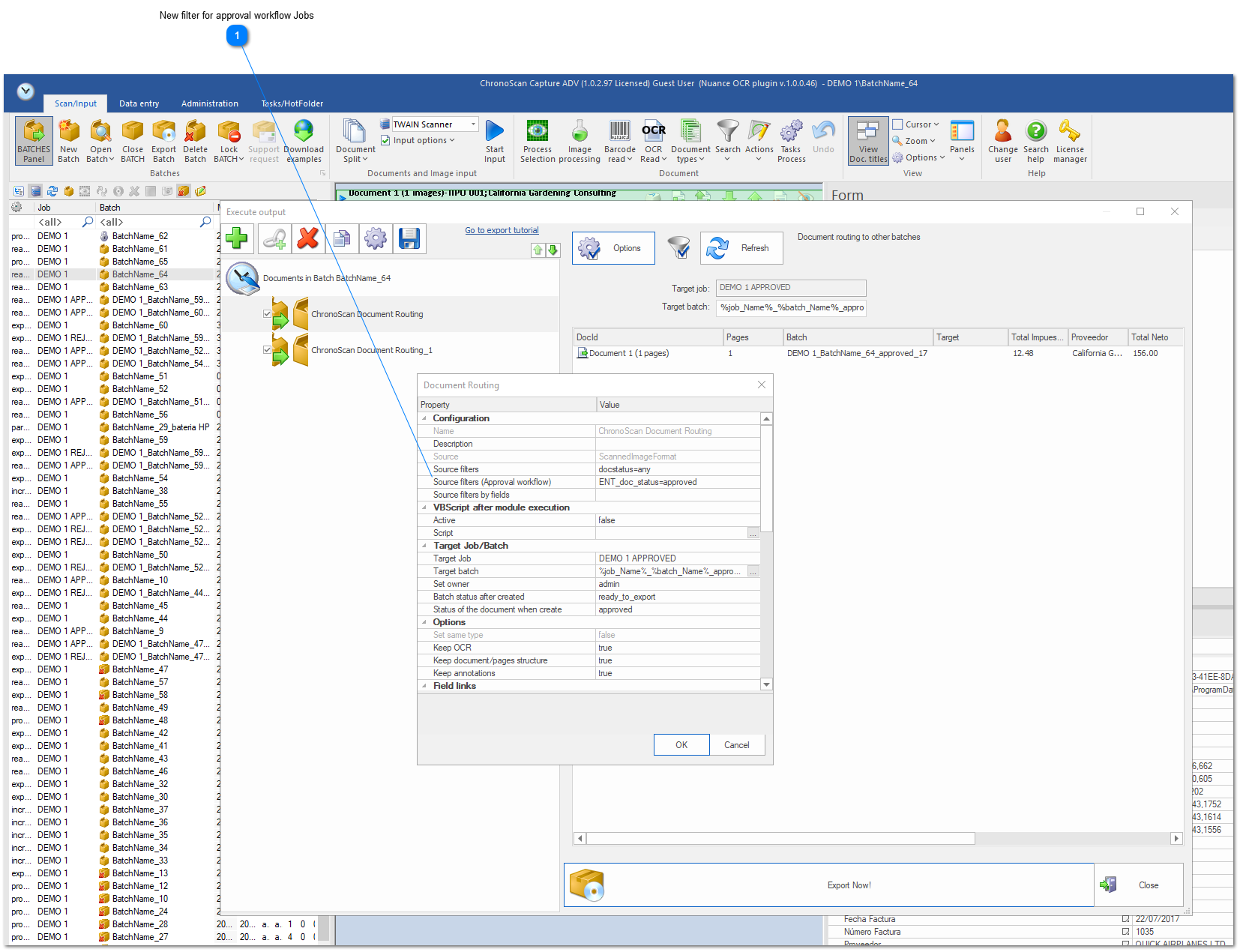
Task: Click the copy export configuration icon
Action: point(342,238)
